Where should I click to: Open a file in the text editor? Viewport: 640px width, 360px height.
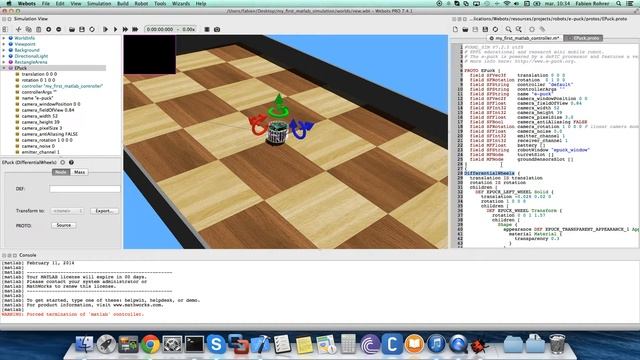tap(465, 29)
